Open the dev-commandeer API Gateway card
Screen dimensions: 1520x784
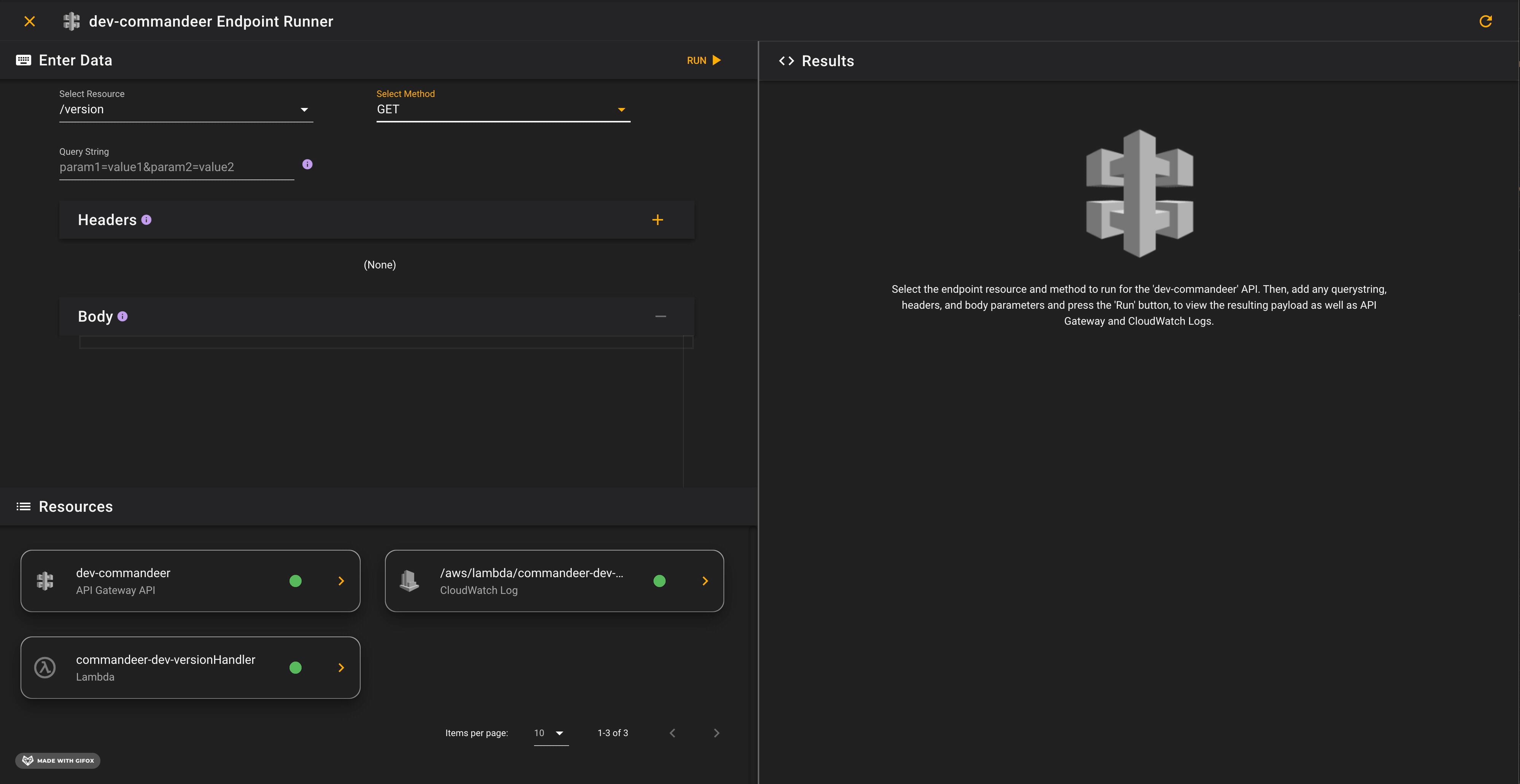(x=190, y=581)
